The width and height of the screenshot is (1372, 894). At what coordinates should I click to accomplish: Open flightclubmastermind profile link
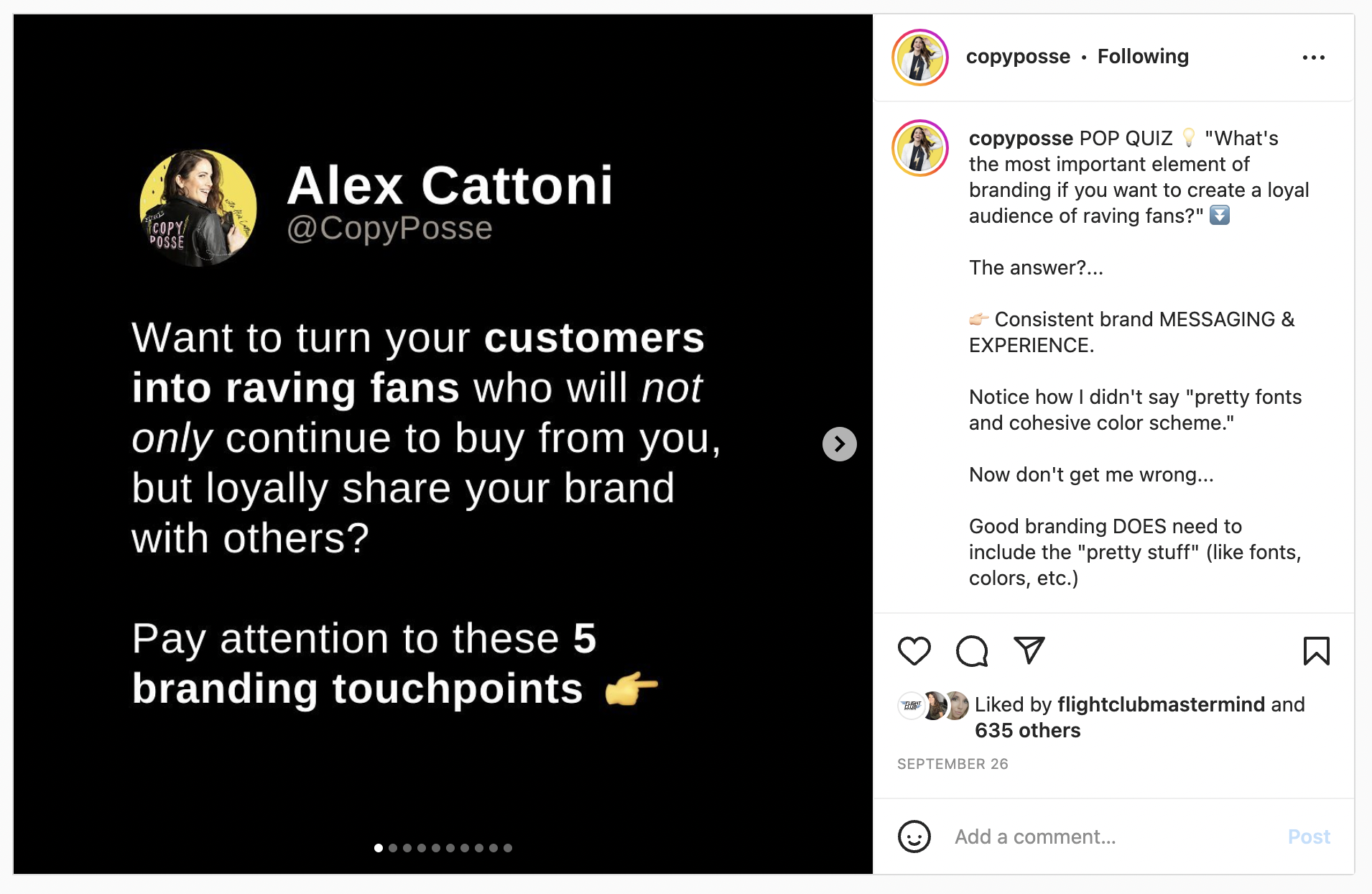1161,704
